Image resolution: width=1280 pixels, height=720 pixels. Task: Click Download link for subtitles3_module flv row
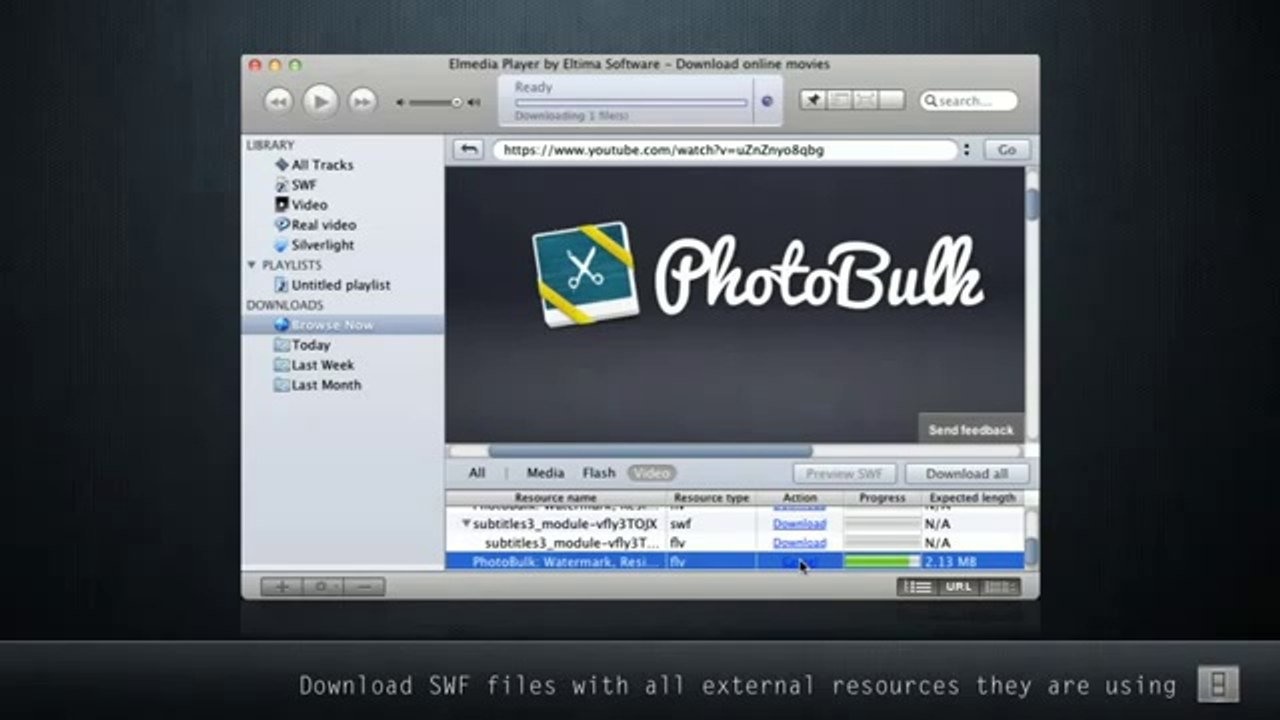800,543
